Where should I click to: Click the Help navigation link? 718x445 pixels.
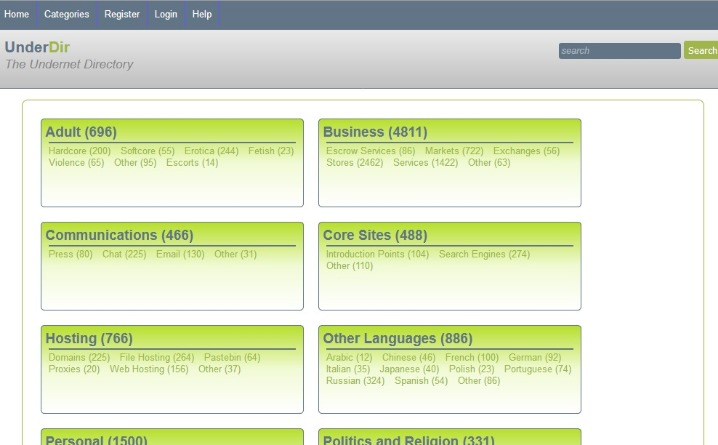[202, 14]
